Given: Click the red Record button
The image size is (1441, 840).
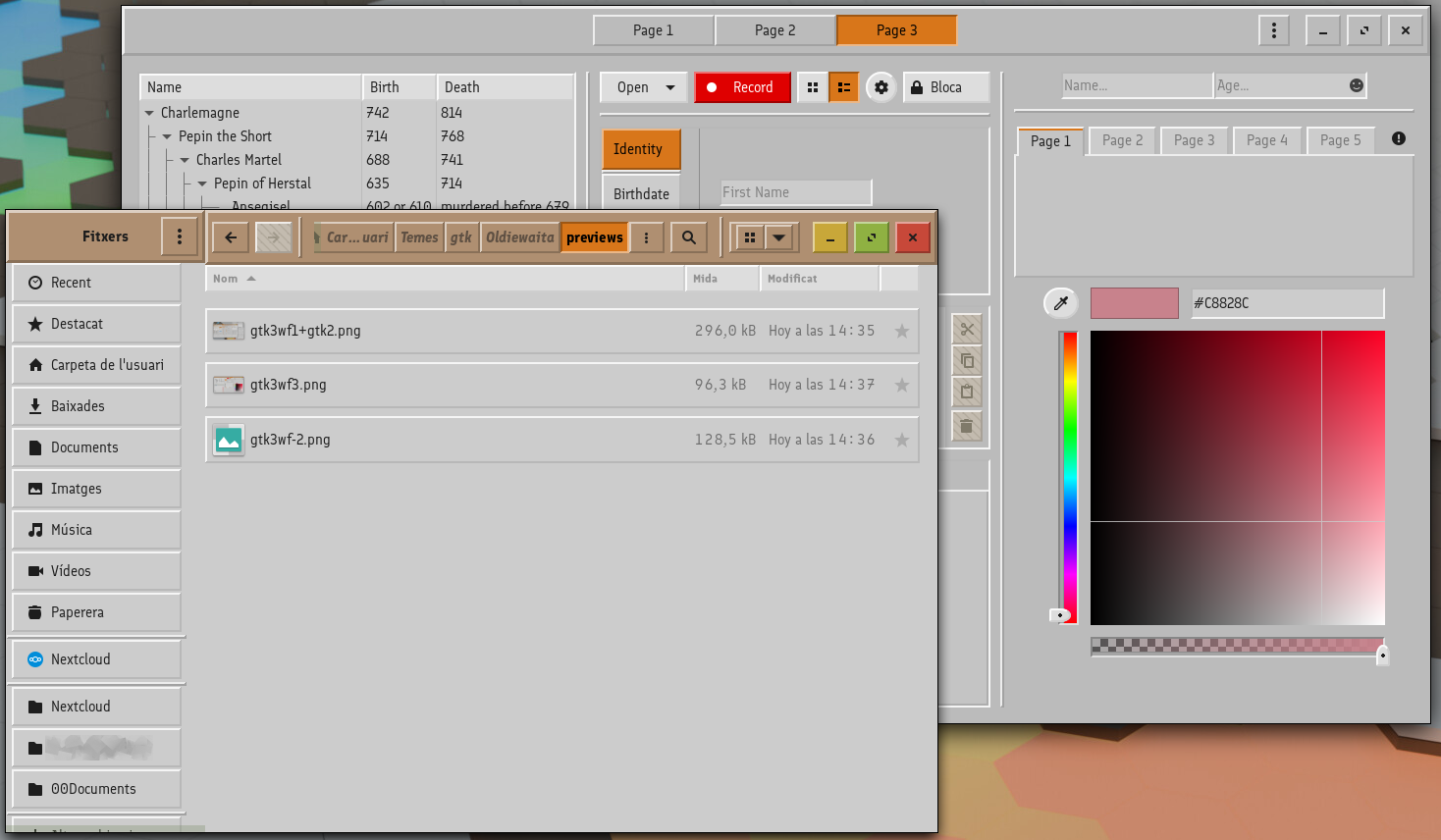Looking at the screenshot, I should click(743, 87).
